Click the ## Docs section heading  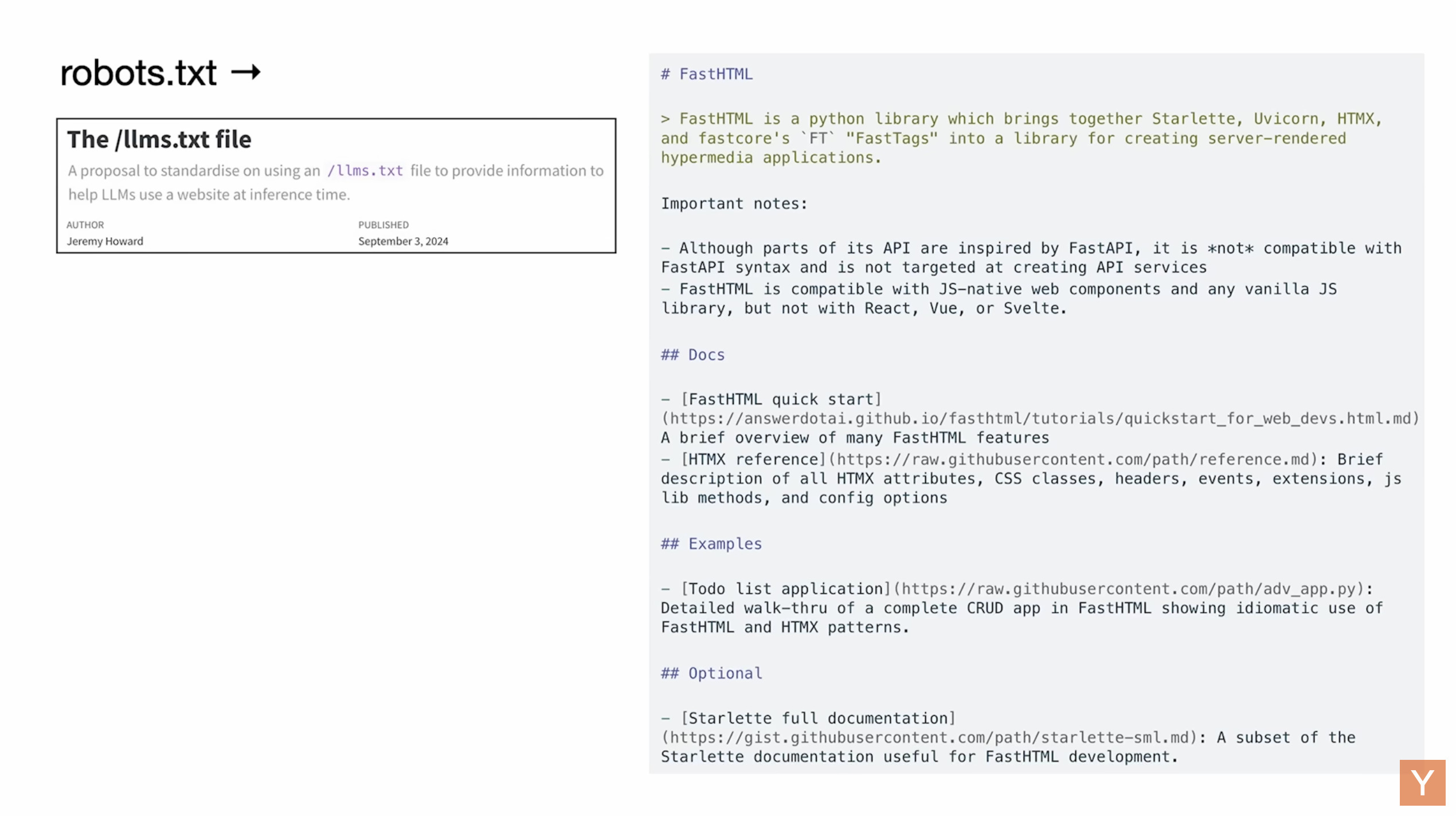click(692, 355)
